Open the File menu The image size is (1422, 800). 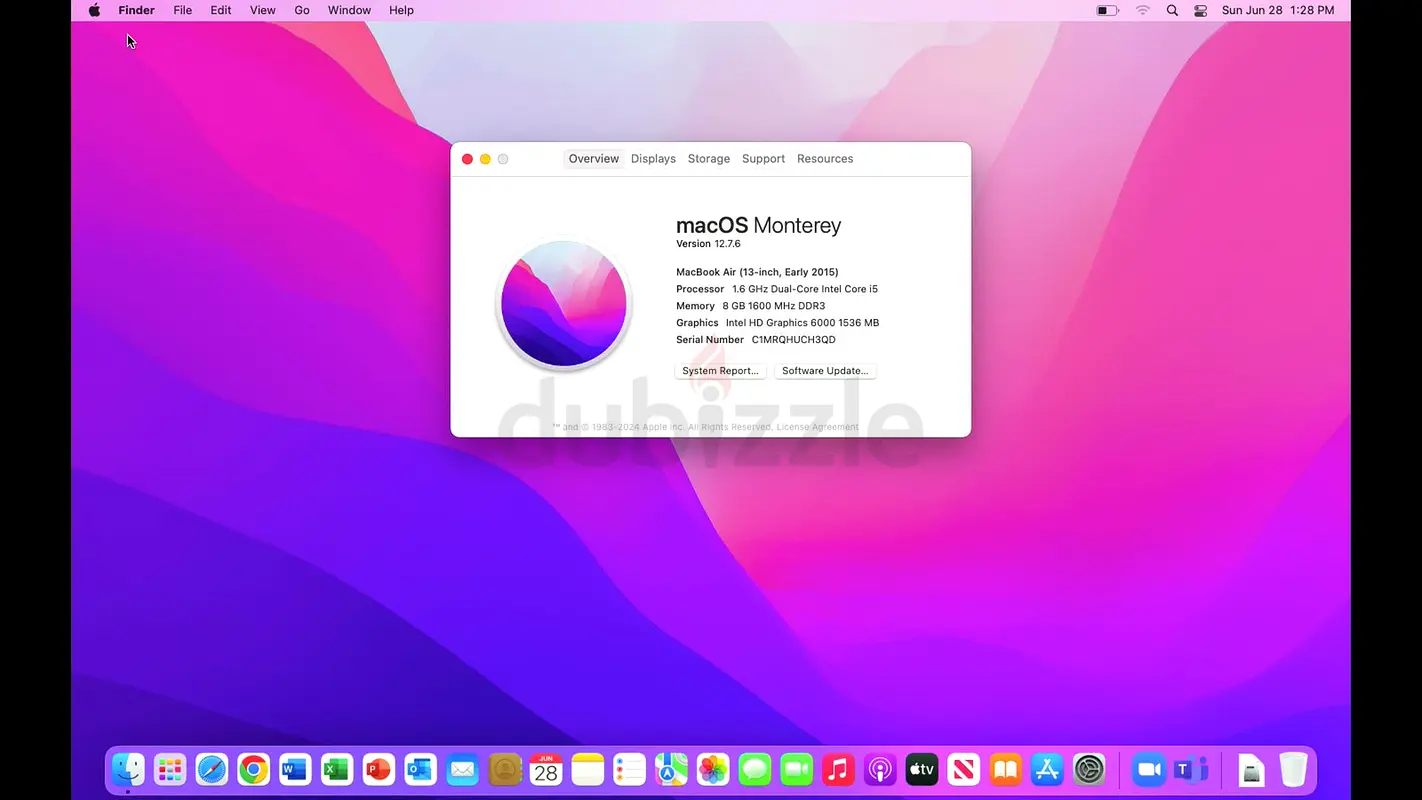(183, 10)
